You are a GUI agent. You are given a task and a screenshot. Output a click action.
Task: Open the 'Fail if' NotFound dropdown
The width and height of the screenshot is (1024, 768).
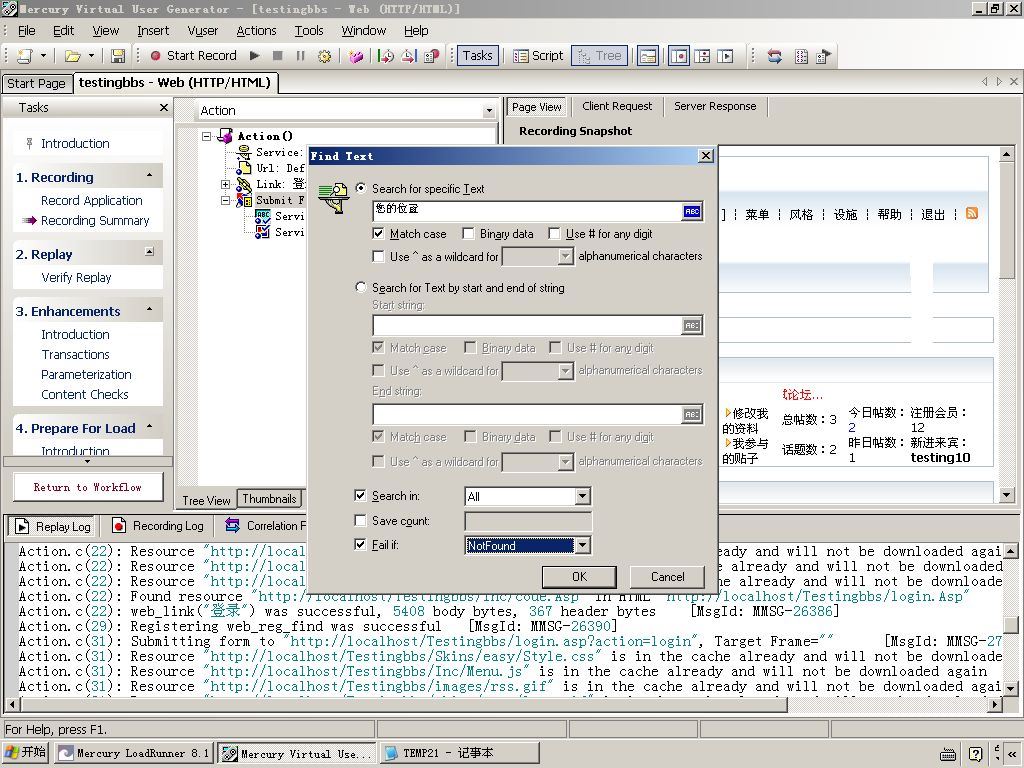coord(583,545)
